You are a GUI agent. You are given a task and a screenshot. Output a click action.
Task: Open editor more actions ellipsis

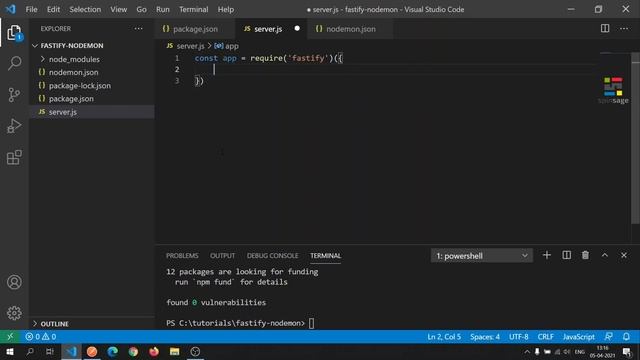[x=624, y=28]
